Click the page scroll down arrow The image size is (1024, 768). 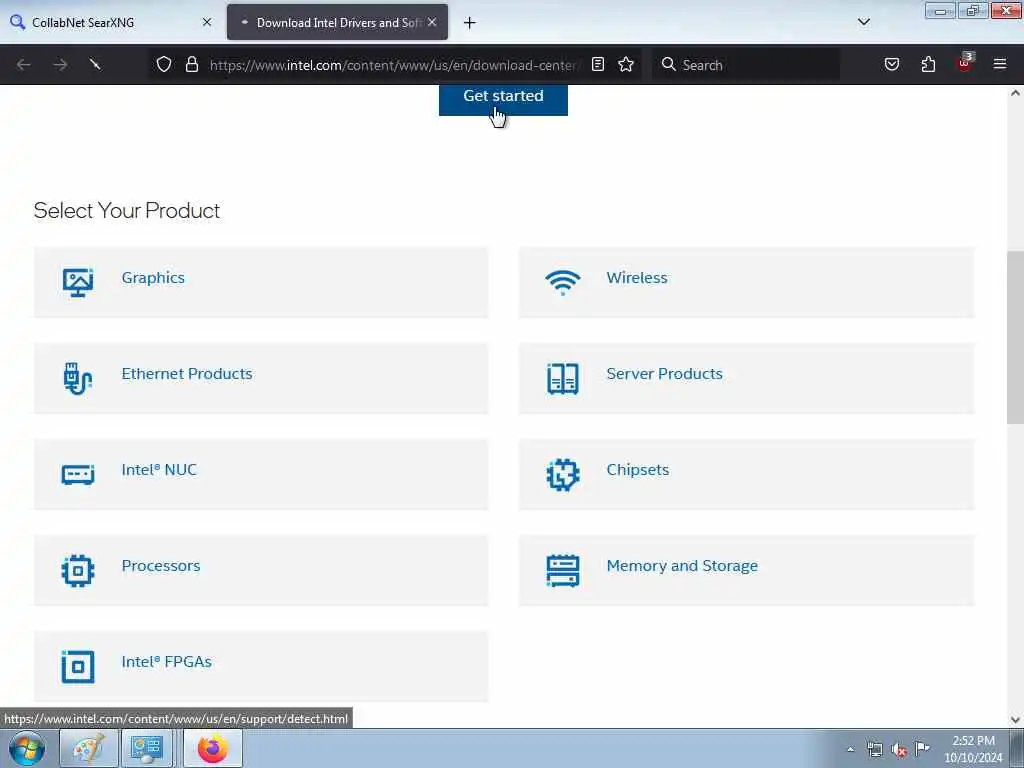point(1015,720)
